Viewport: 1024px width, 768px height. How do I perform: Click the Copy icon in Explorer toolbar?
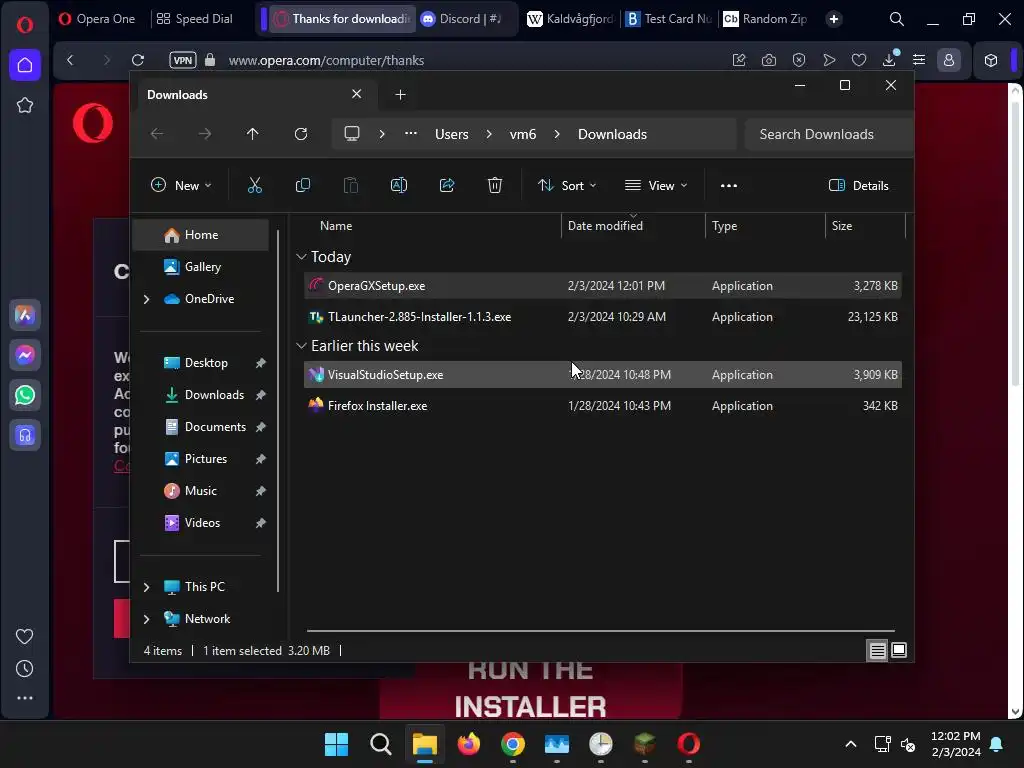[302, 185]
